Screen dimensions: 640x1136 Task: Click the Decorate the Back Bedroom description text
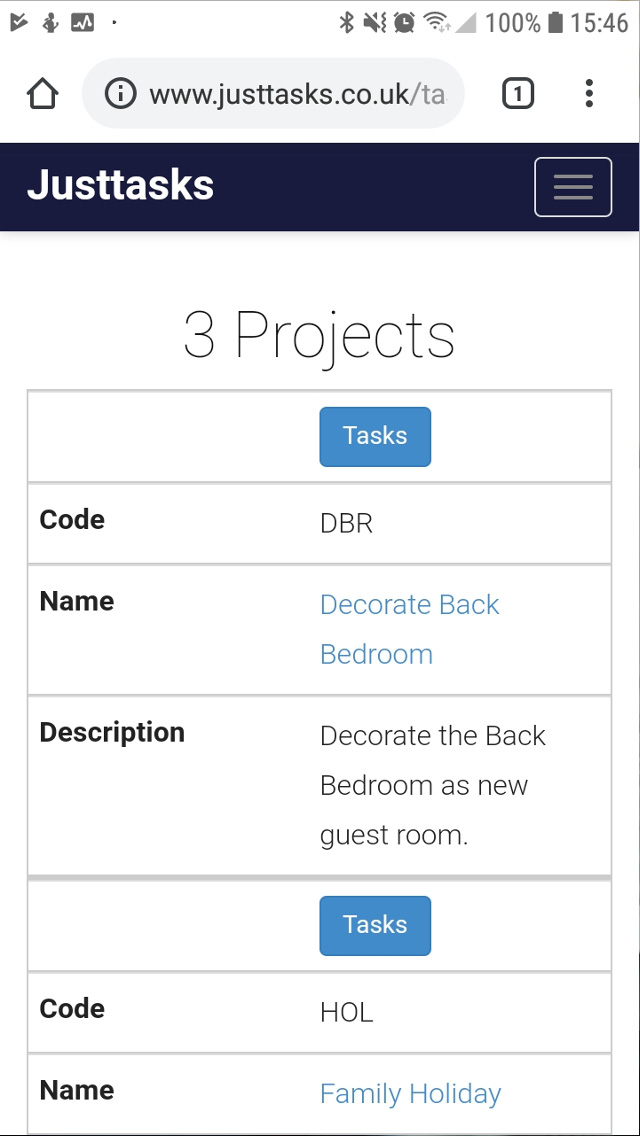(x=432, y=785)
